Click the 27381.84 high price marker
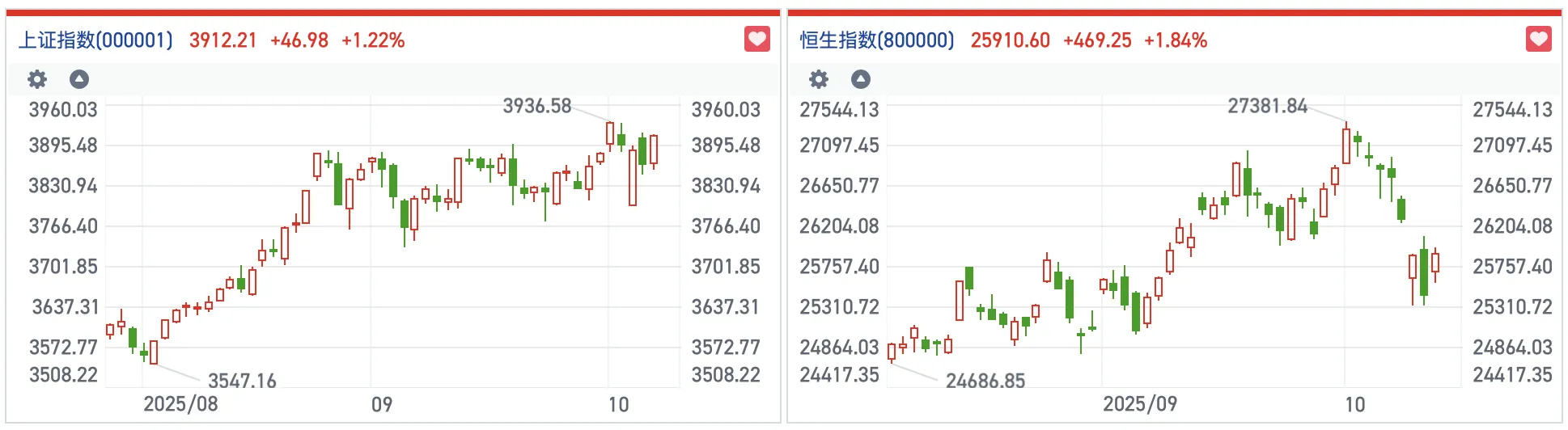 point(1267,106)
